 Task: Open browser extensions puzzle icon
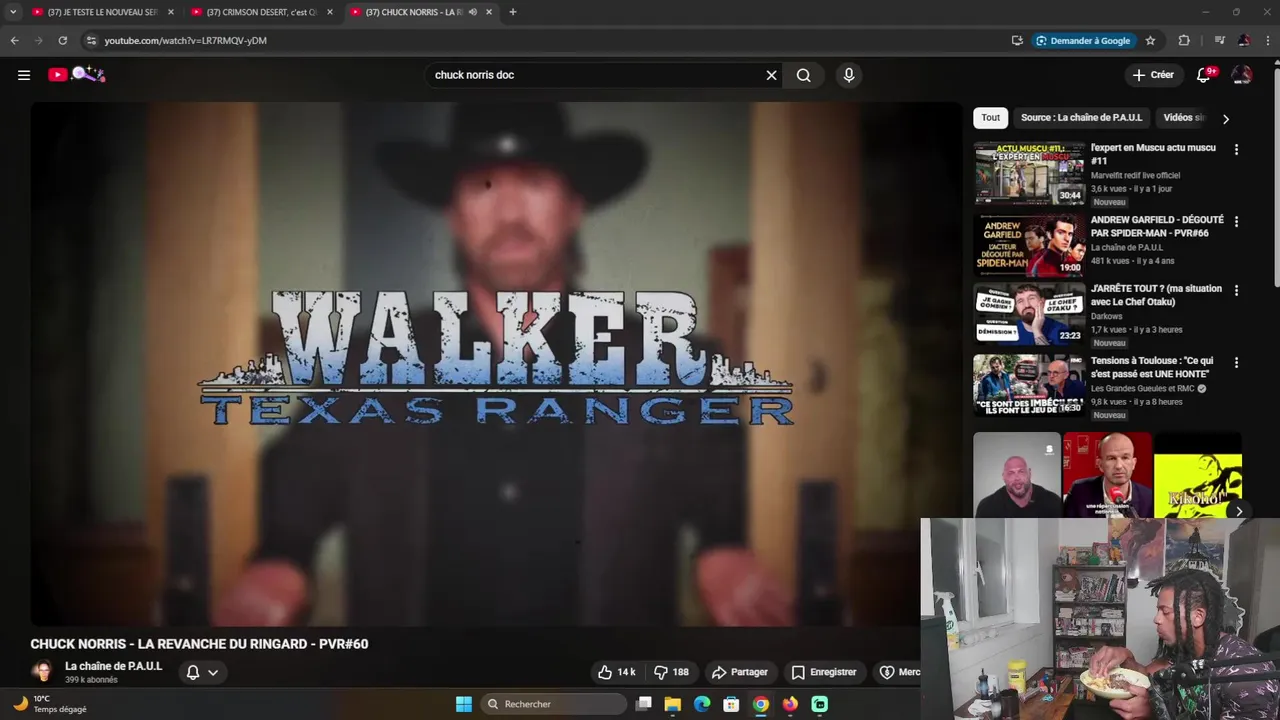[x=1184, y=41]
